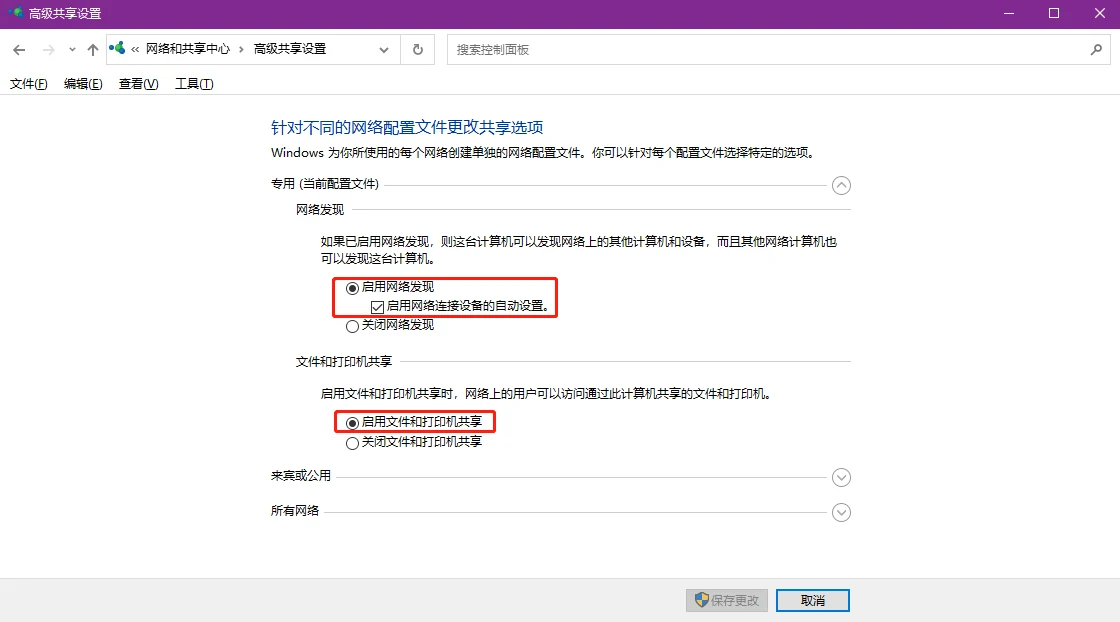Toggle 启用网络连接设备的自动设置 checkbox

[377, 307]
